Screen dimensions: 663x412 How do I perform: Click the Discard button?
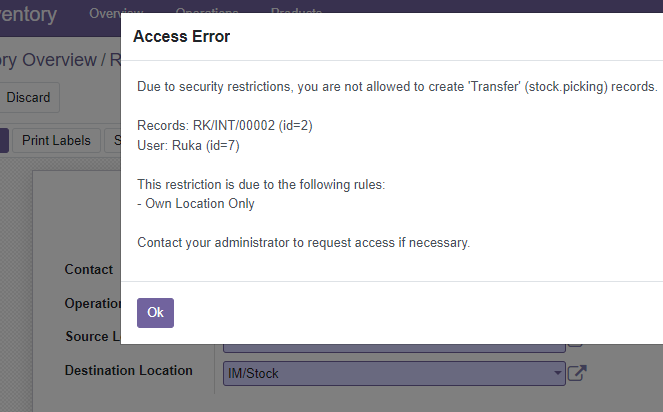point(28,97)
